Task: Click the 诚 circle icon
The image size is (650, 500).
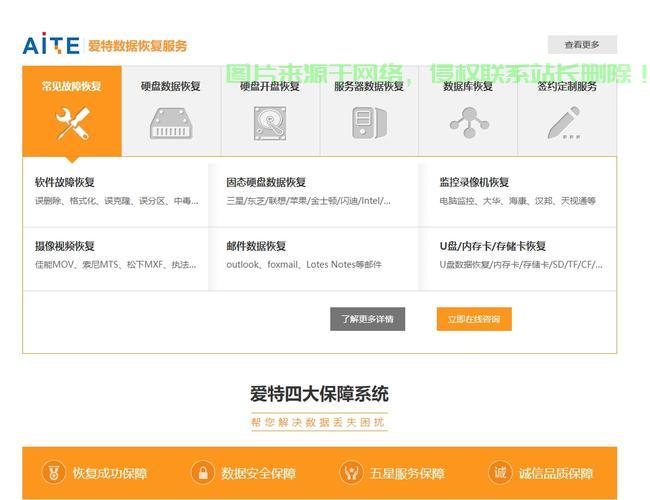Action: click(x=500, y=473)
